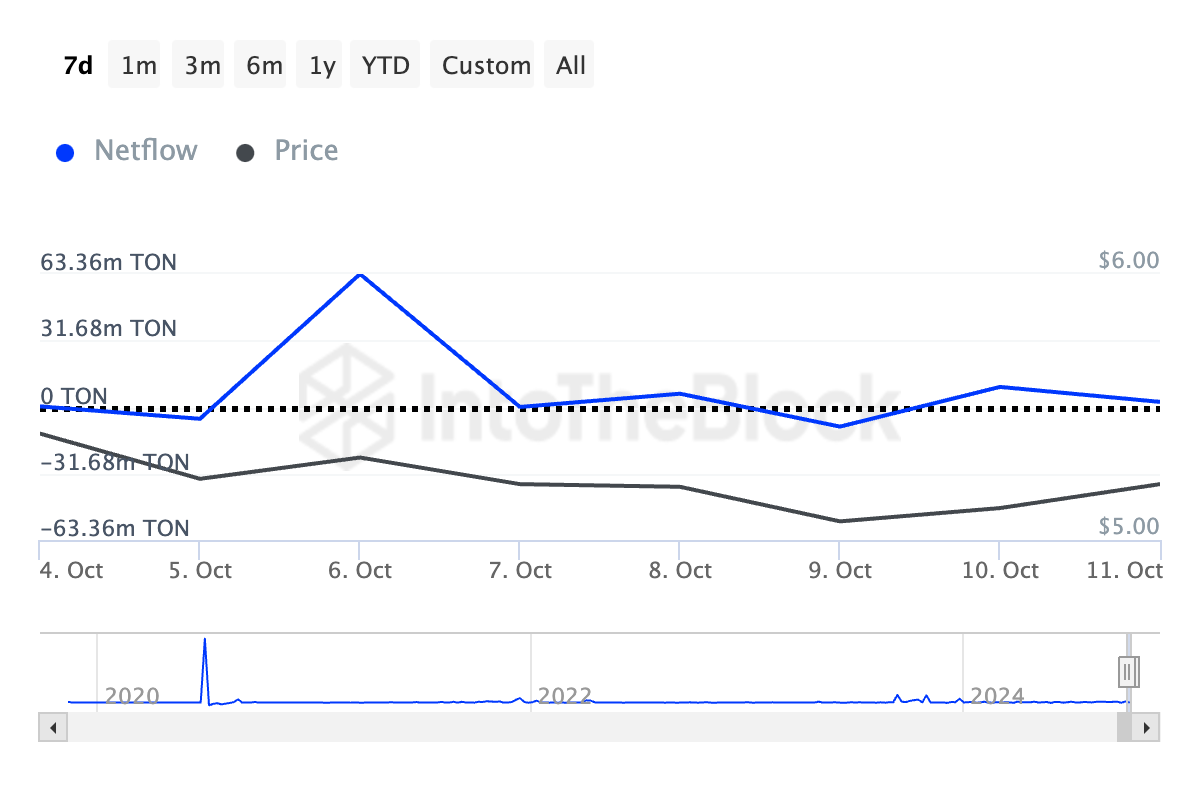Click the 2022 marker in navigator
The height and width of the screenshot is (800, 1200).
pyautogui.click(x=564, y=695)
